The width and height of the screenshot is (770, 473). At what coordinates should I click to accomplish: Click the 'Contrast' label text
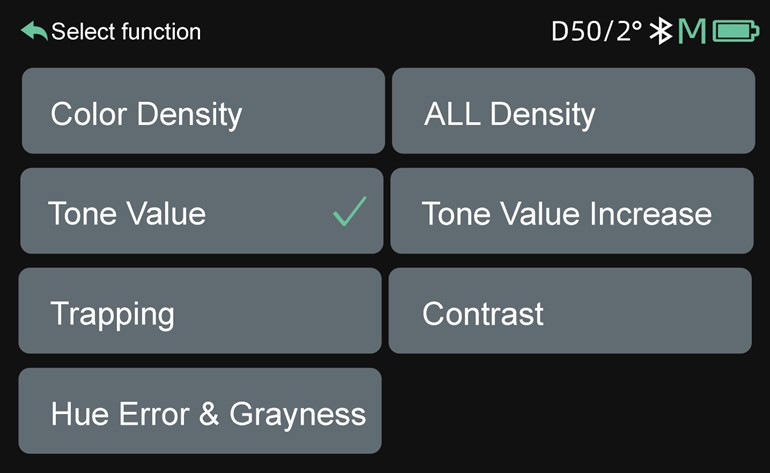483,313
